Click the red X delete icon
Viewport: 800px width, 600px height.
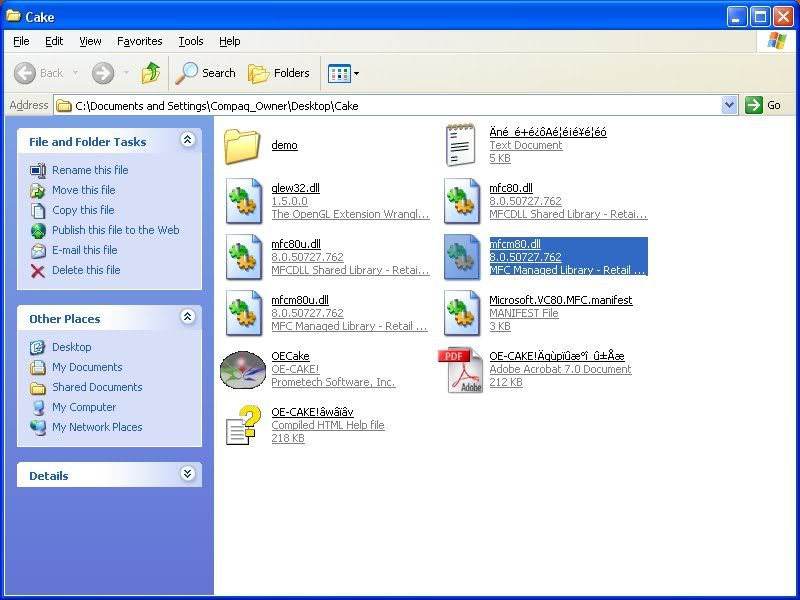tap(38, 270)
